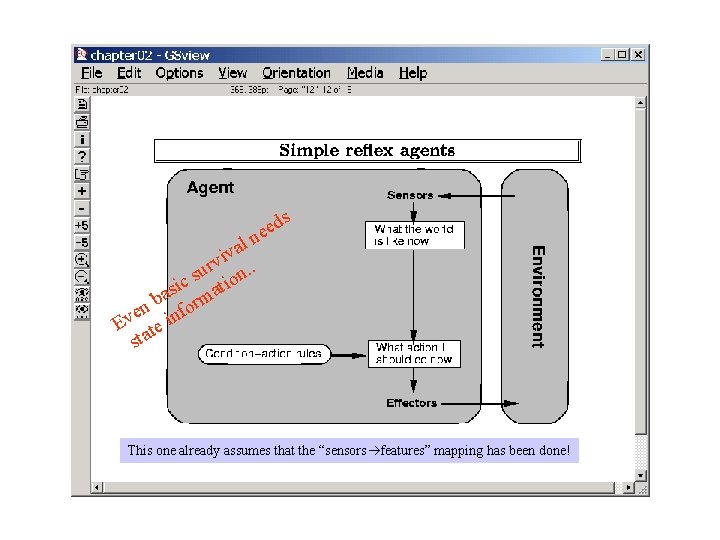The width and height of the screenshot is (720, 540).
Task: Go to next page with plus icon
Action: [x=82, y=191]
